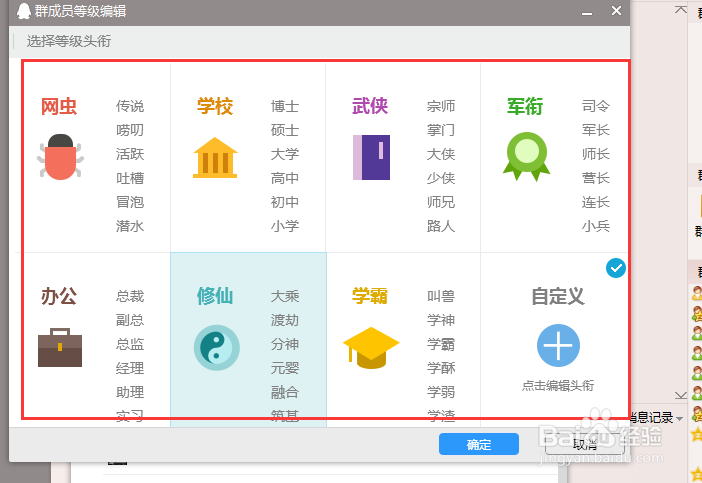
Task: Click the 大侠 rank text
Action: 441,154
